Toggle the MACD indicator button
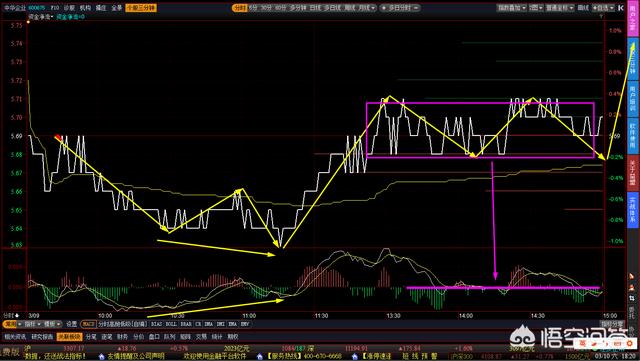This screenshot has width=640, height=361. (88, 324)
